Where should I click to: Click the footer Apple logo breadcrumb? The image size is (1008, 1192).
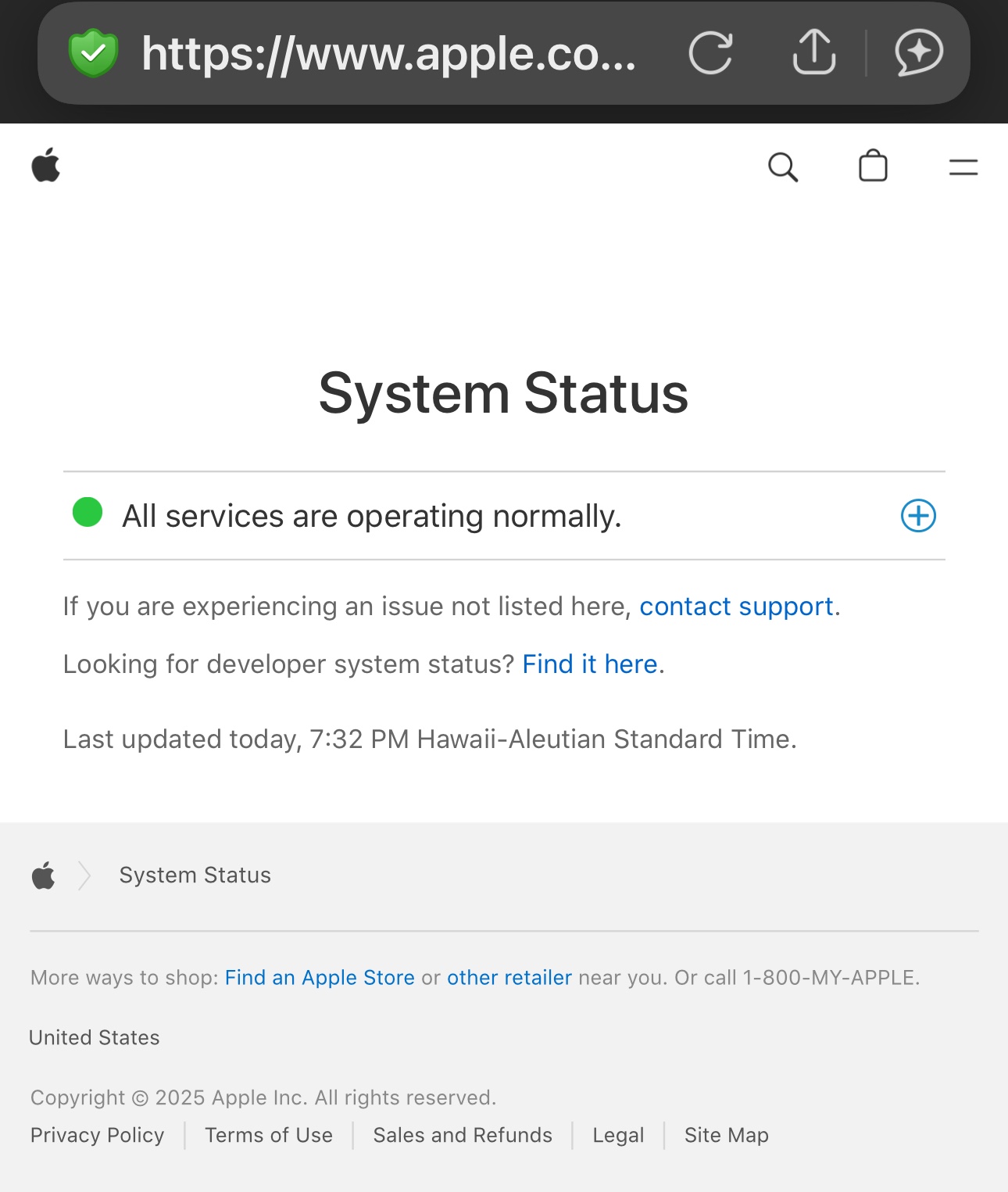click(44, 875)
